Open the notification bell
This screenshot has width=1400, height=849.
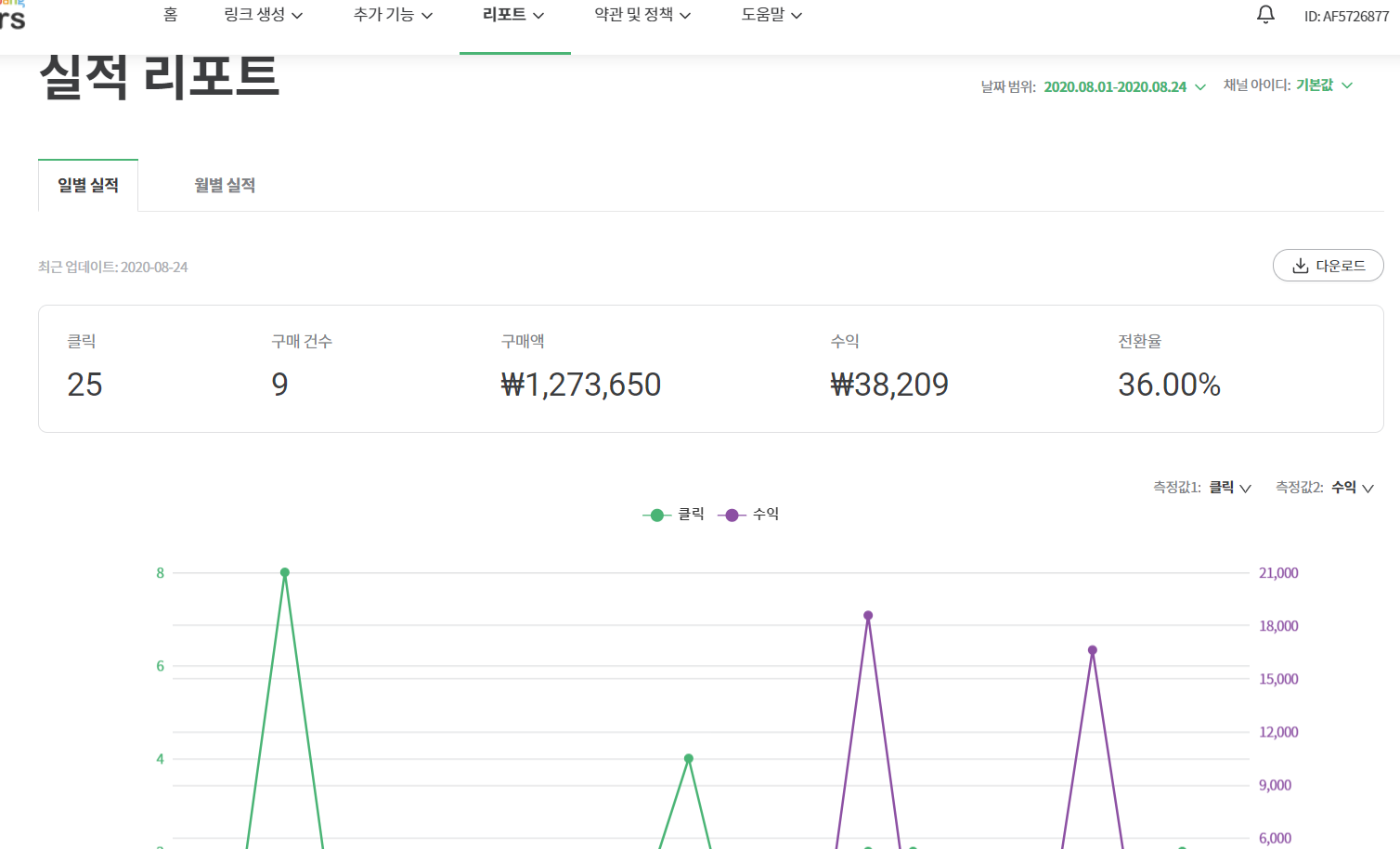point(1265,15)
